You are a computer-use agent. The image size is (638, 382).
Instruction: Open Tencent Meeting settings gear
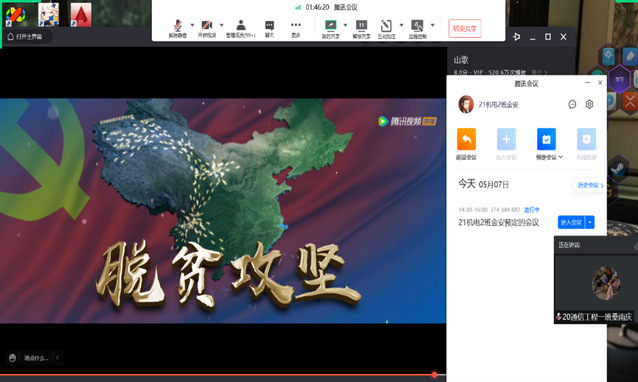(589, 104)
